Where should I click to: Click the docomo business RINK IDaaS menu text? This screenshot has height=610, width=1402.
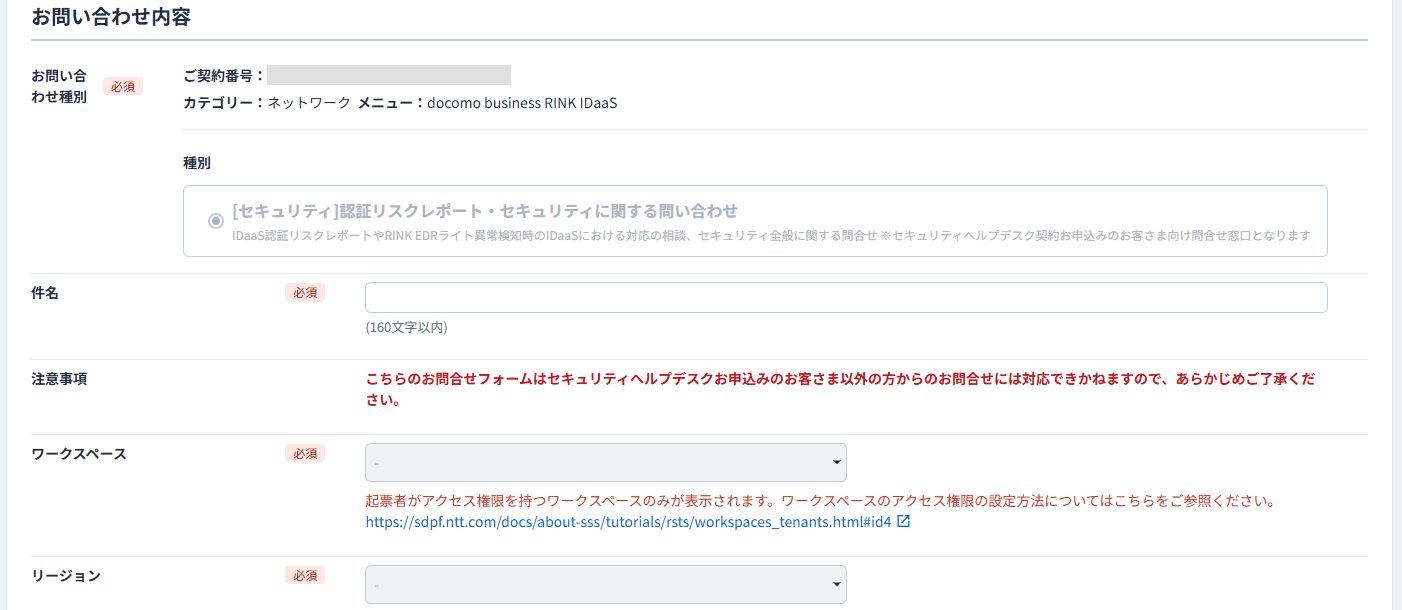click(x=522, y=103)
